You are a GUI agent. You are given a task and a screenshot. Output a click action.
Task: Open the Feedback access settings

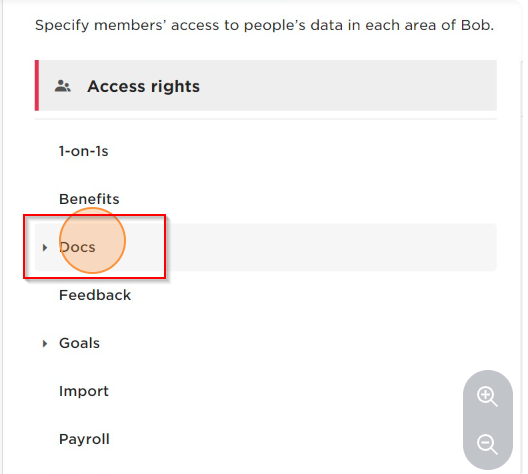click(x=95, y=295)
